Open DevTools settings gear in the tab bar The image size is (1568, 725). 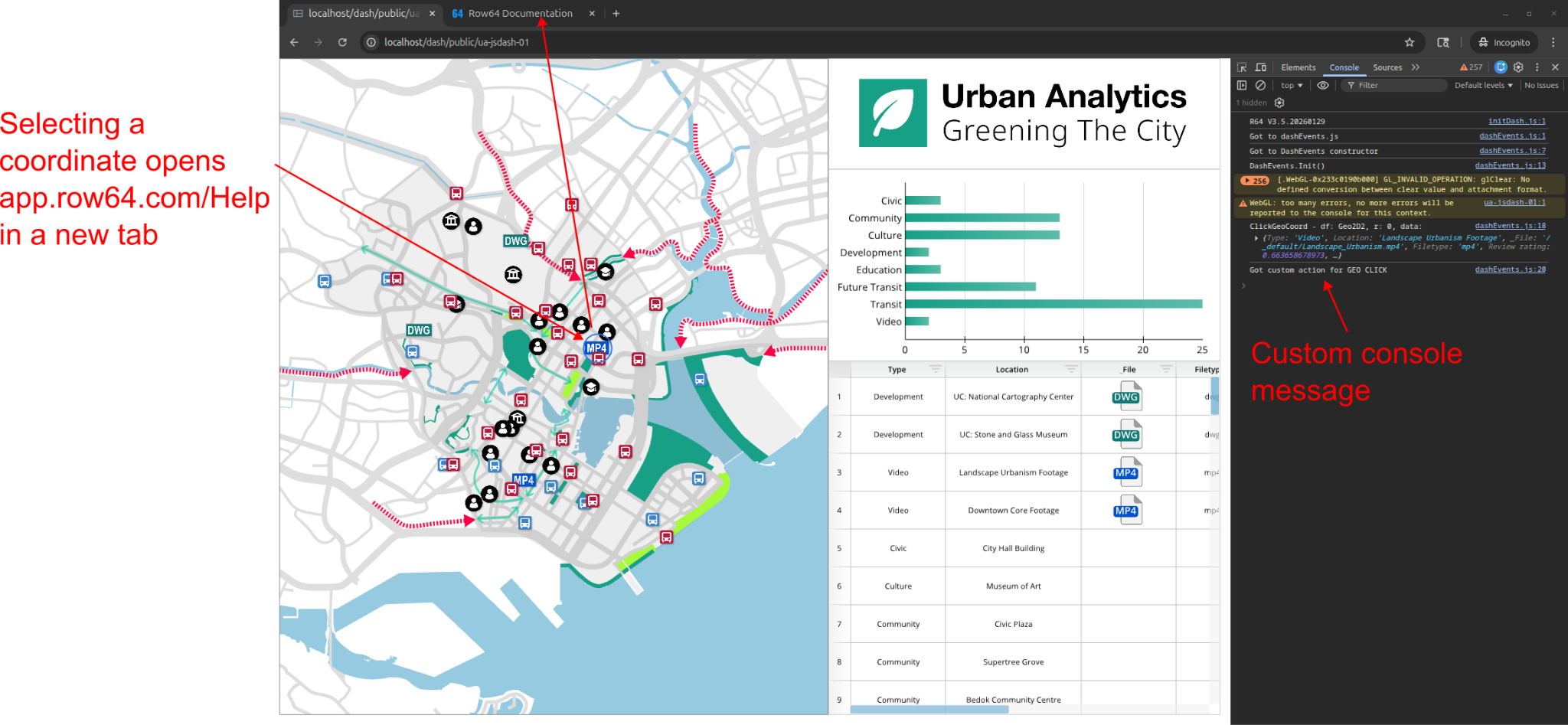[1518, 67]
